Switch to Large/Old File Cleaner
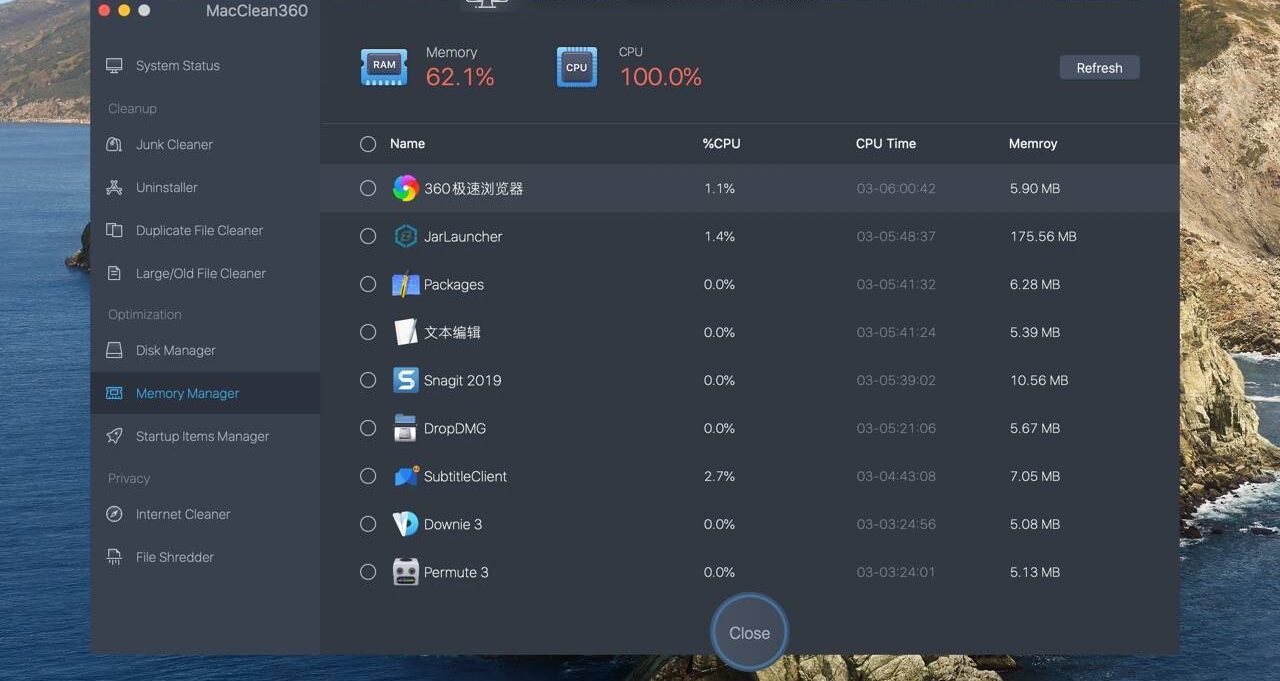 [x=200, y=274]
